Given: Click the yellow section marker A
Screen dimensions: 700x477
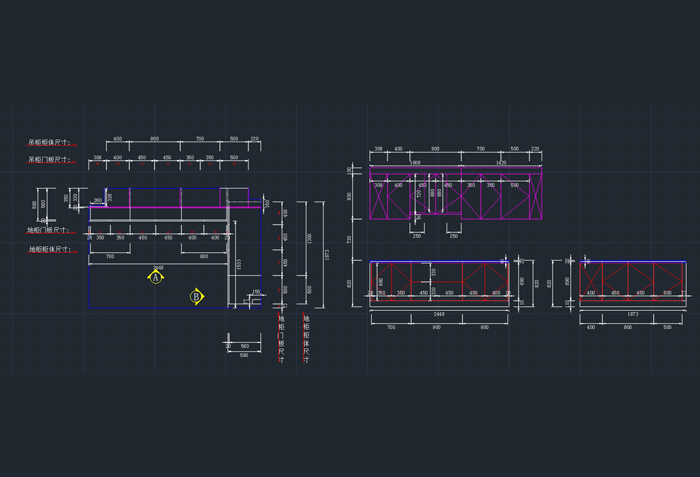Looking at the screenshot, I should click(x=156, y=278).
